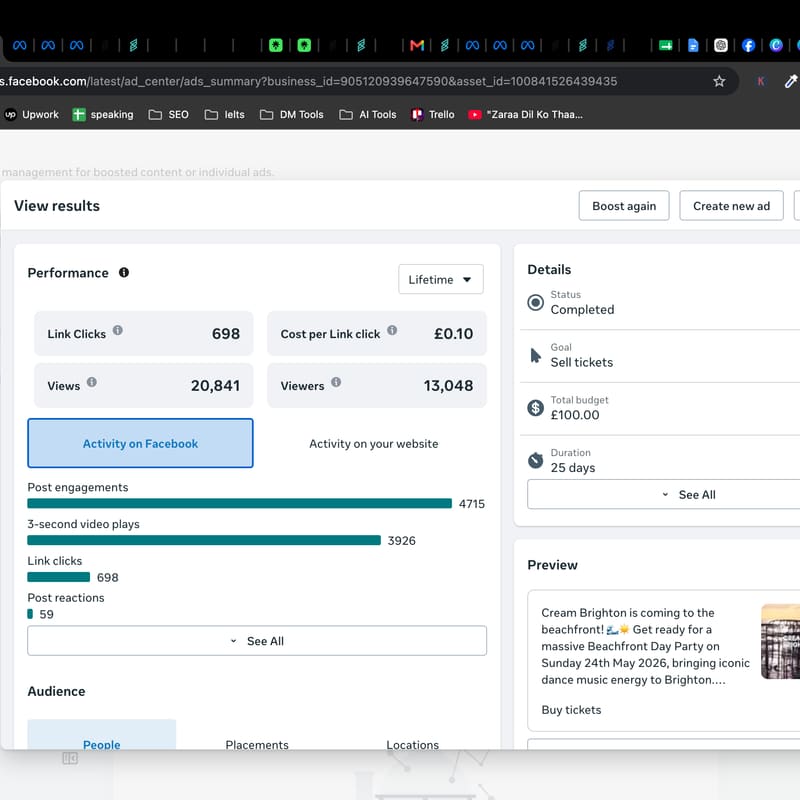Open the Link Clicks info tooltip icon
Image resolution: width=800 pixels, height=800 pixels.
point(118,330)
